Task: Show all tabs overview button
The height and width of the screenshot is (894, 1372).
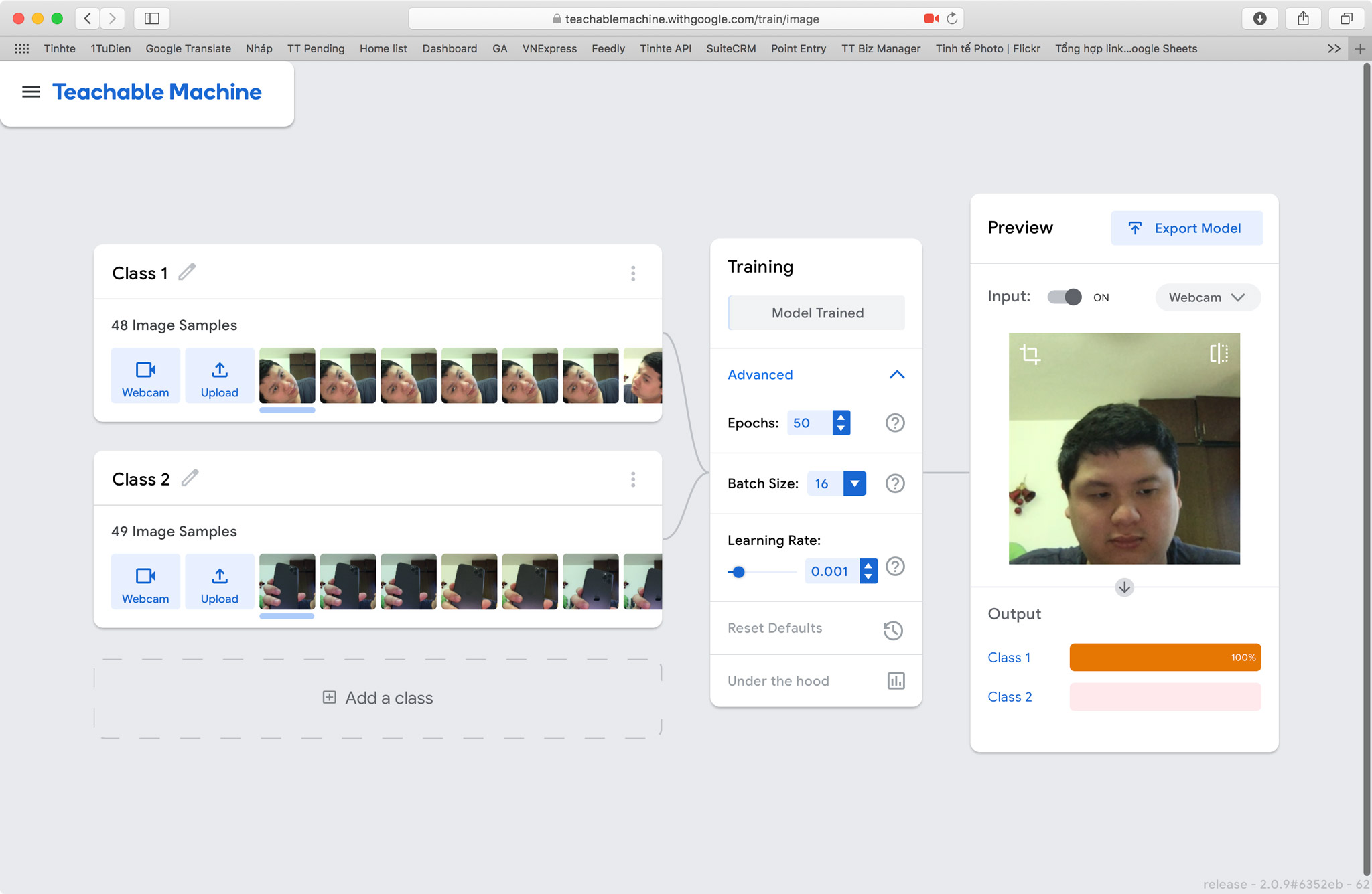Action: [x=1347, y=19]
